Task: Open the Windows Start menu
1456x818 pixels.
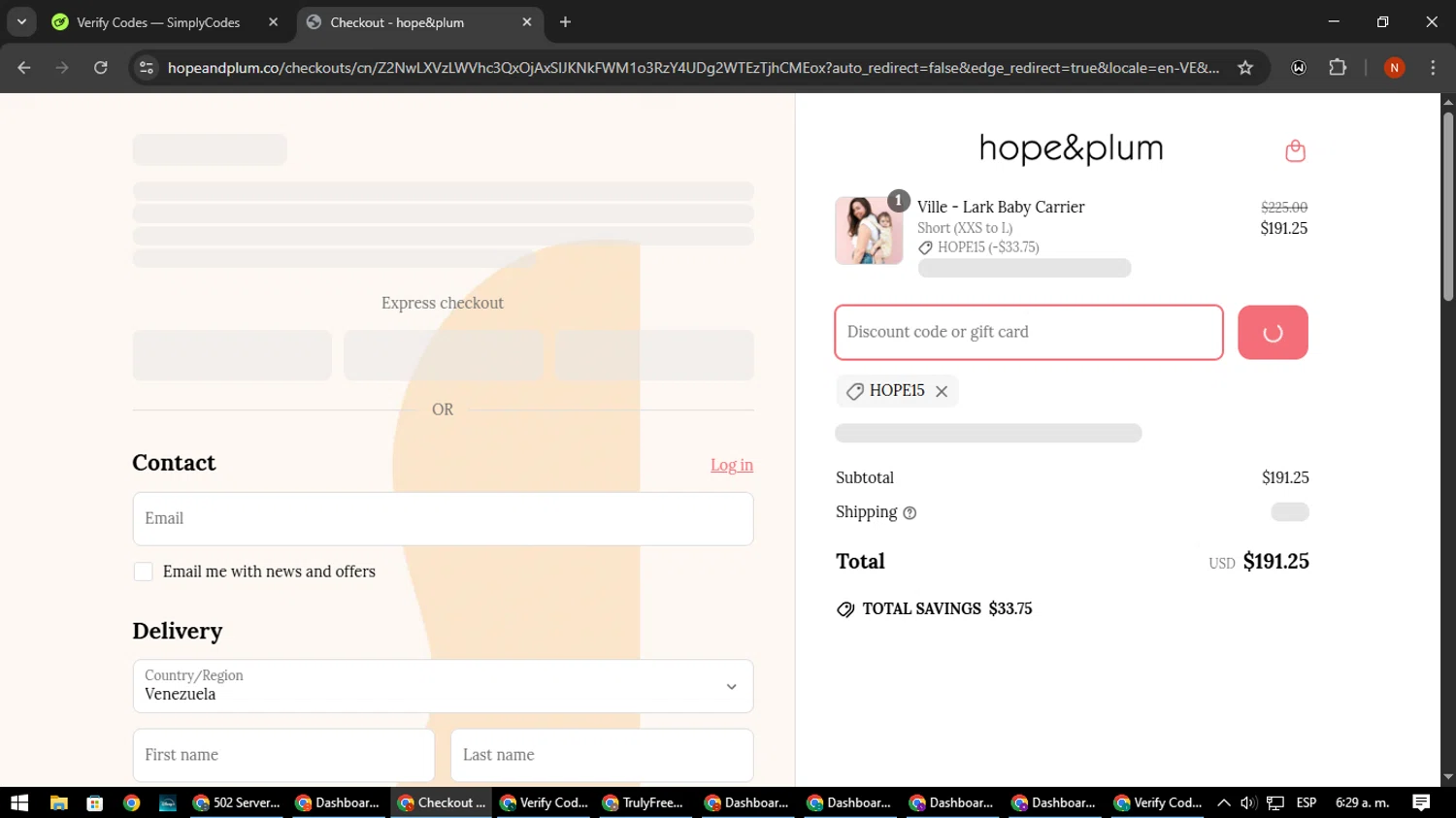Action: [19, 802]
